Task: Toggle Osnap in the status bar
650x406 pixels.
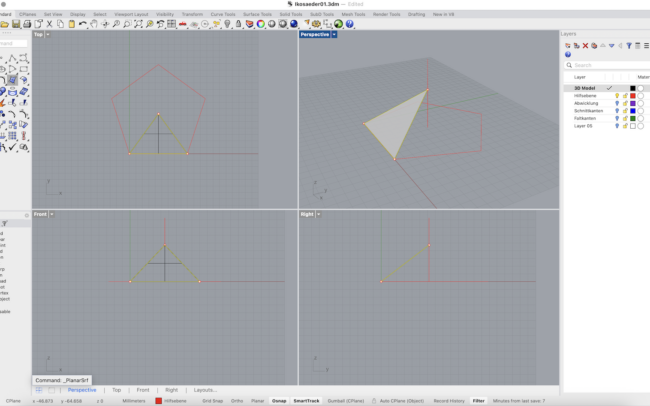Action: 279,401
